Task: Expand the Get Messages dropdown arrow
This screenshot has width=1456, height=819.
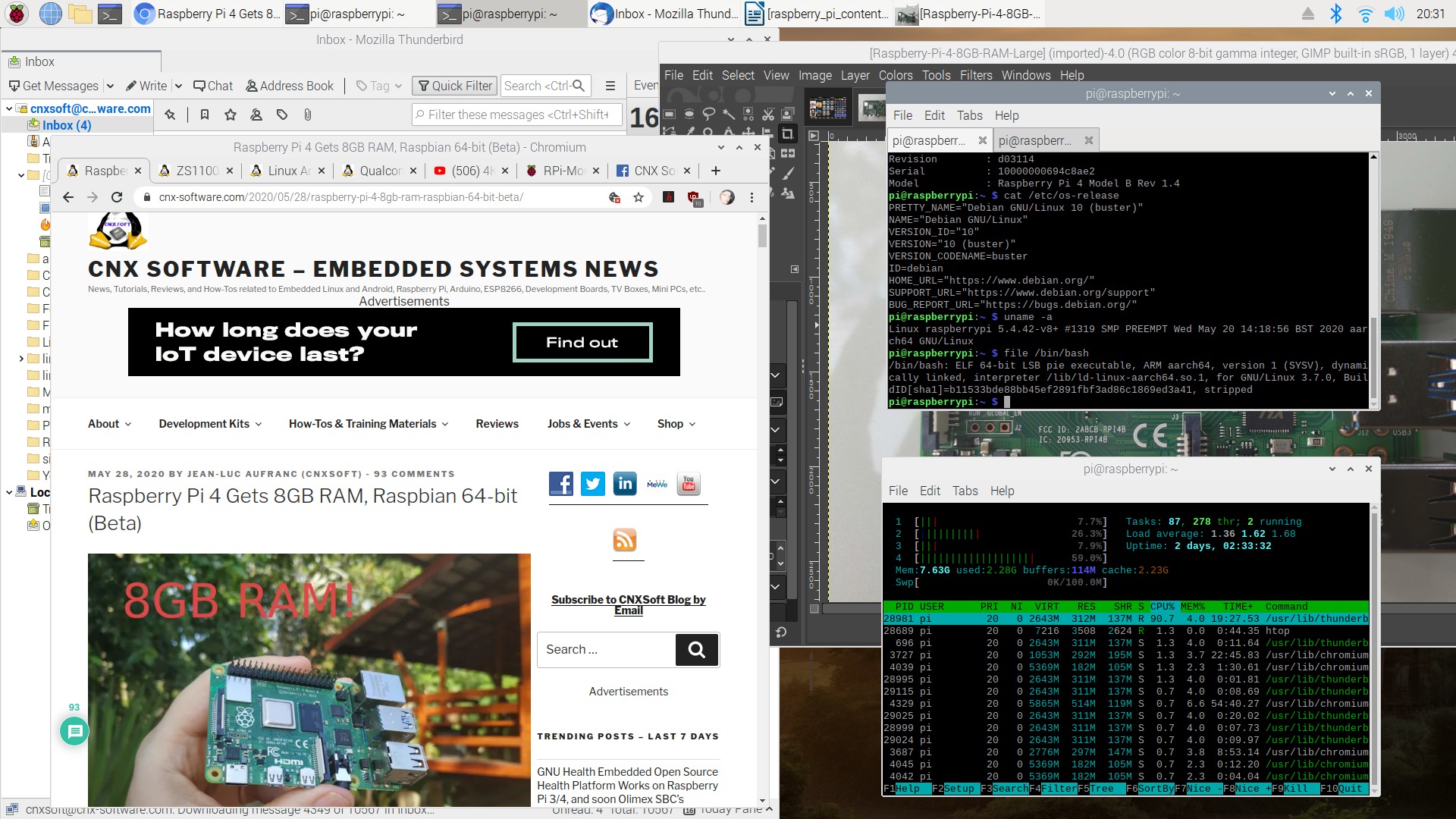Action: [x=111, y=86]
